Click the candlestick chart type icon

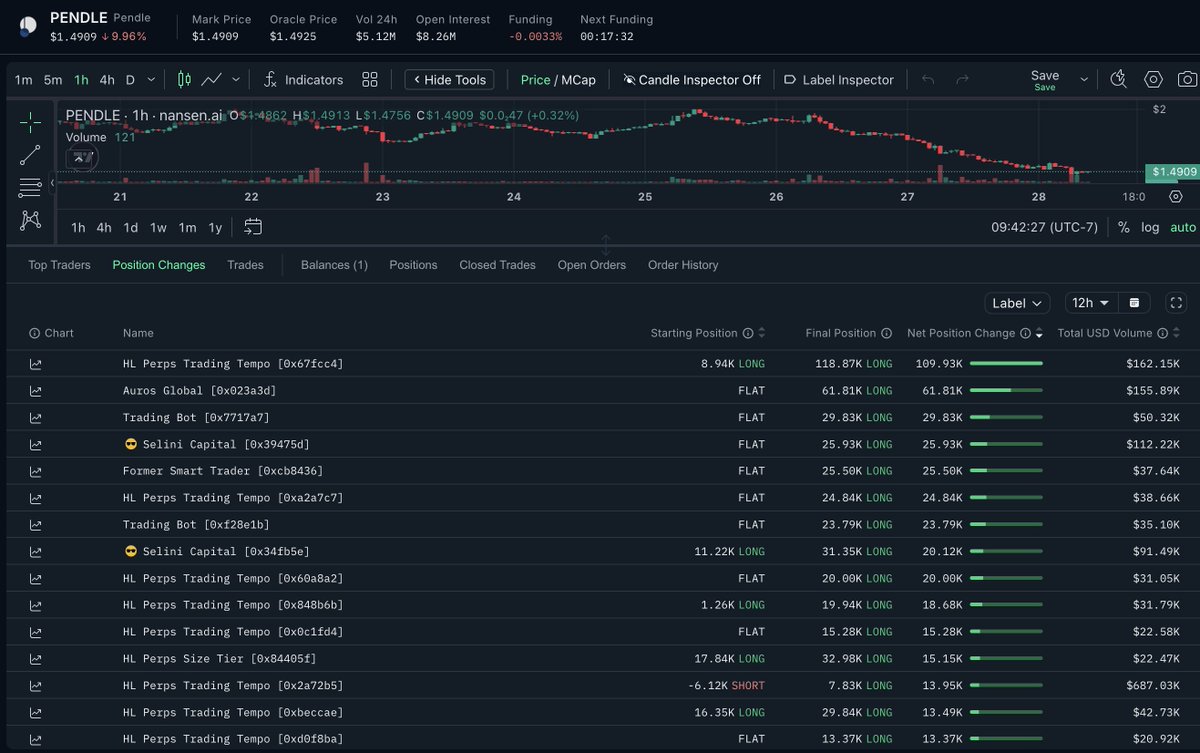(x=183, y=79)
